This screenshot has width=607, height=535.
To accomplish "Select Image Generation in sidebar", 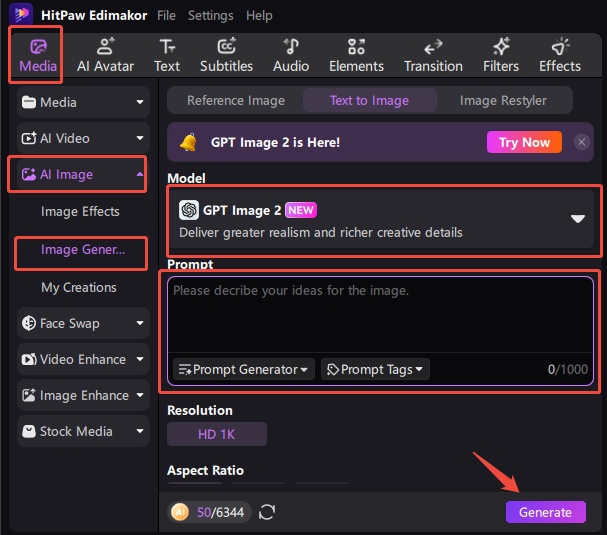I will (x=83, y=250).
